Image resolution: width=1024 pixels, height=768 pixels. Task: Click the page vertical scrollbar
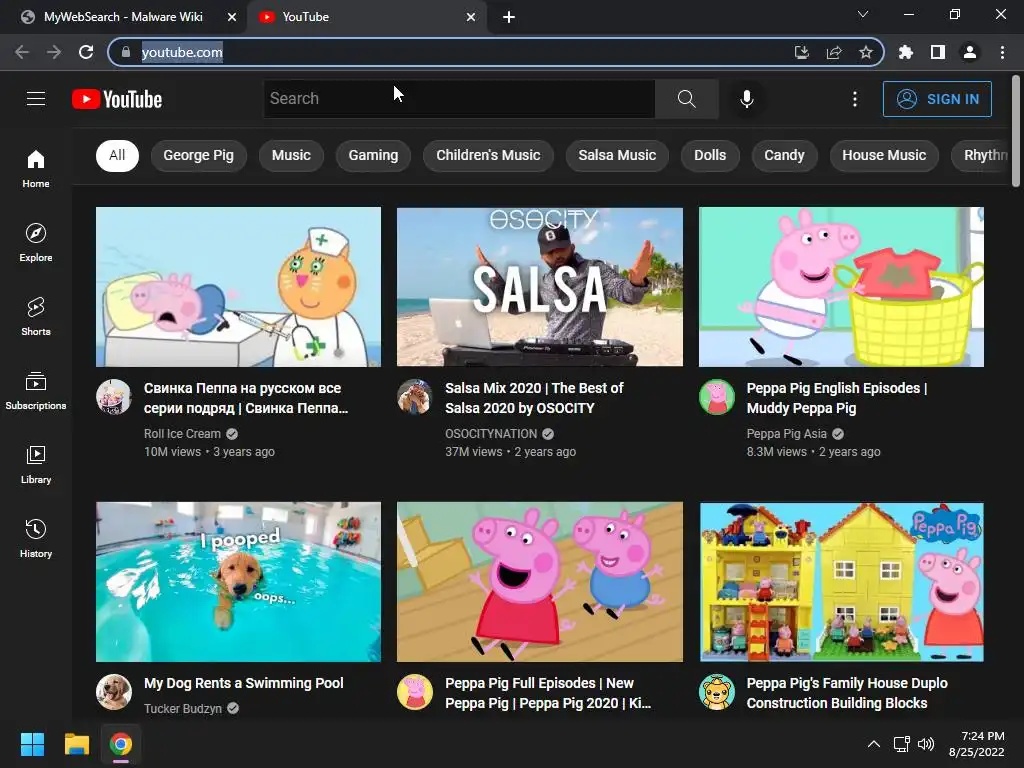point(1016,131)
